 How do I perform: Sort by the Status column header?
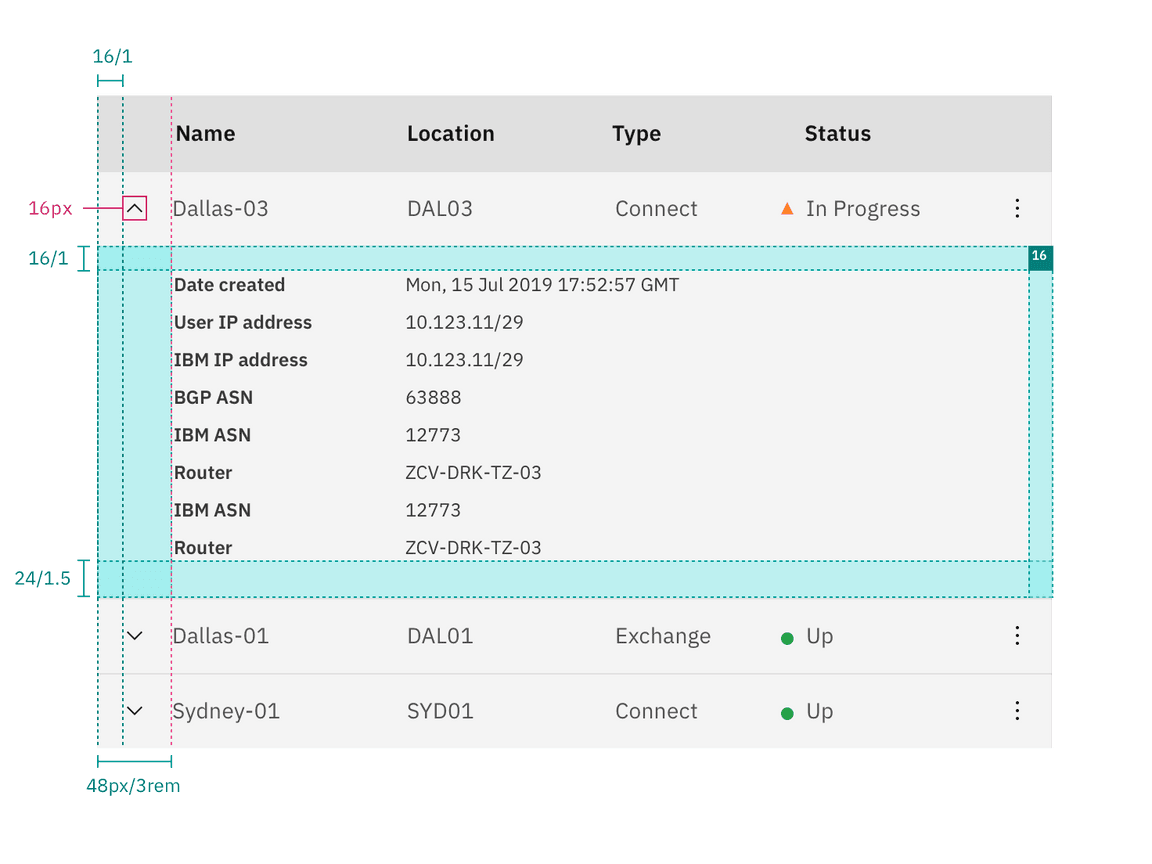838,134
